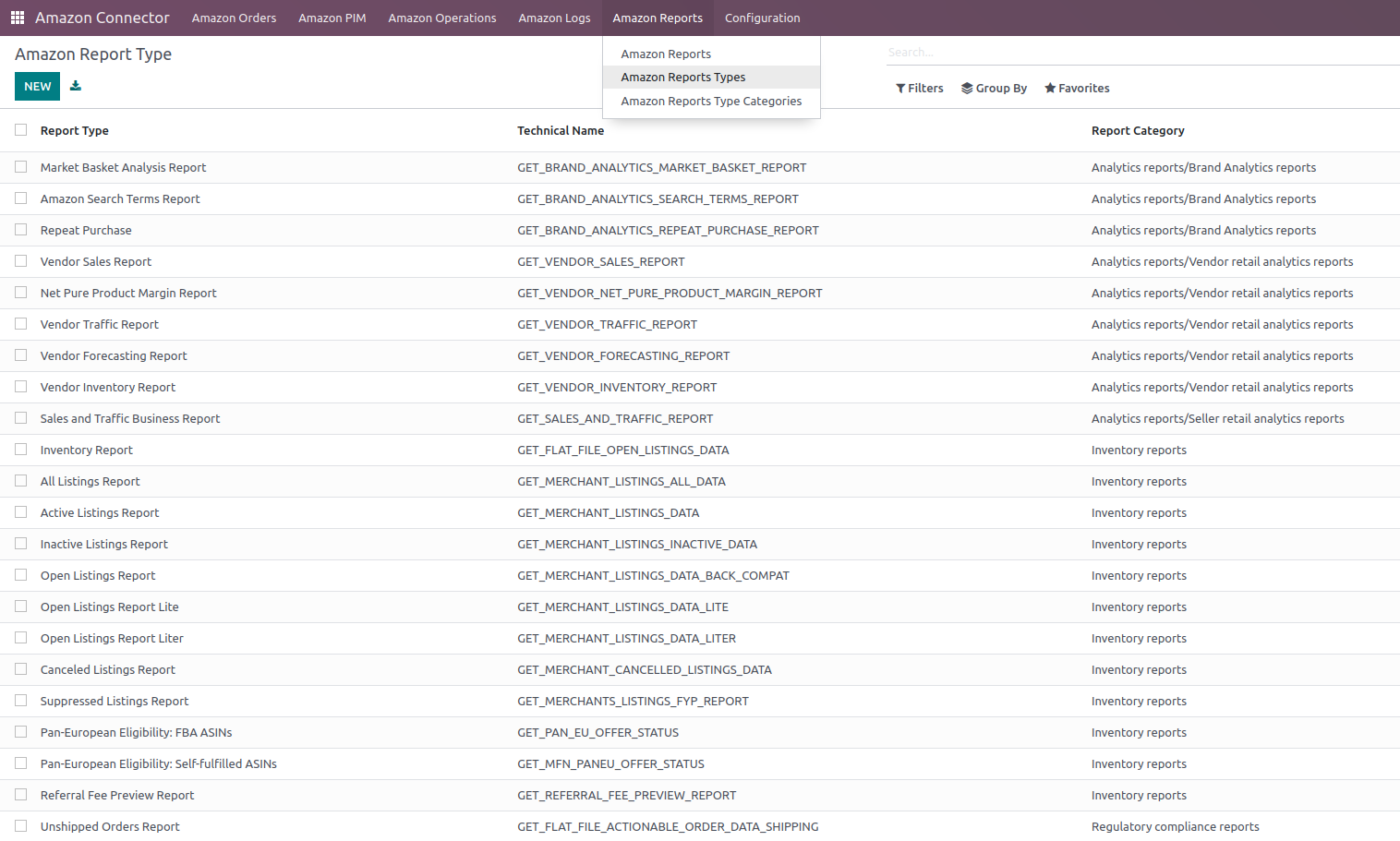Tick the Sales and Traffic Business Report checkbox
This screenshot has height=841, width=1400.
coord(21,418)
